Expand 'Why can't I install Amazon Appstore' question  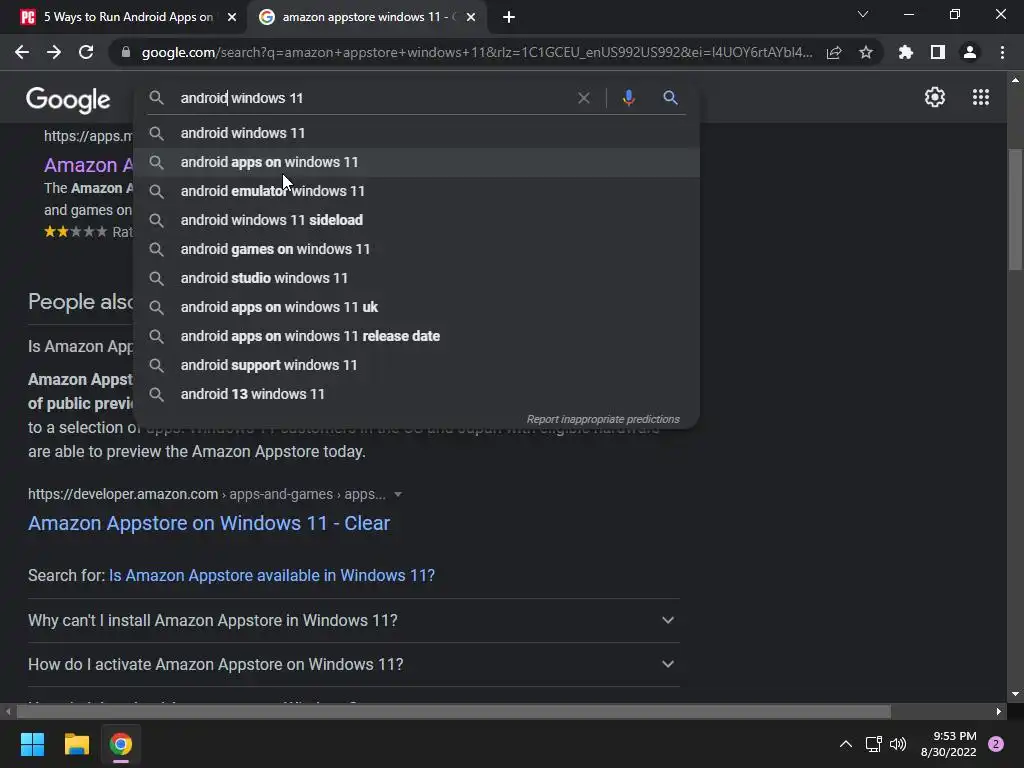click(x=353, y=620)
